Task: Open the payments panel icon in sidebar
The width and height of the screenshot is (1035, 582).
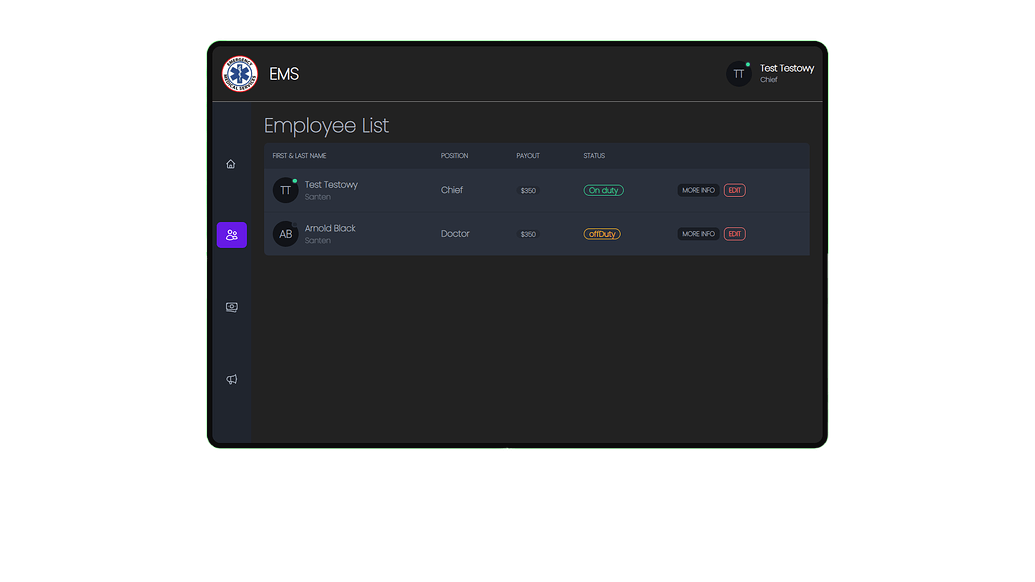Action: [x=231, y=307]
